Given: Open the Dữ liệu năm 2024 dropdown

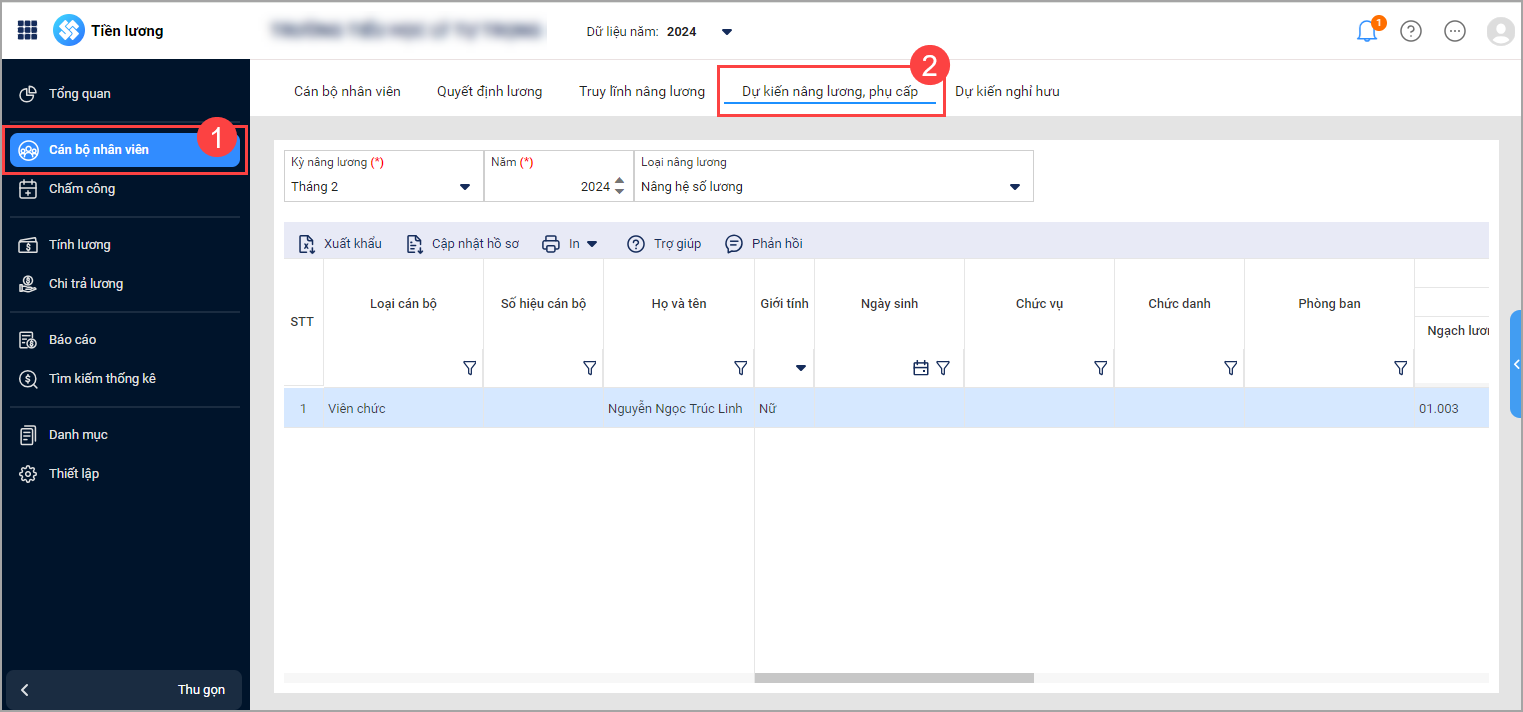Looking at the screenshot, I should [x=727, y=32].
